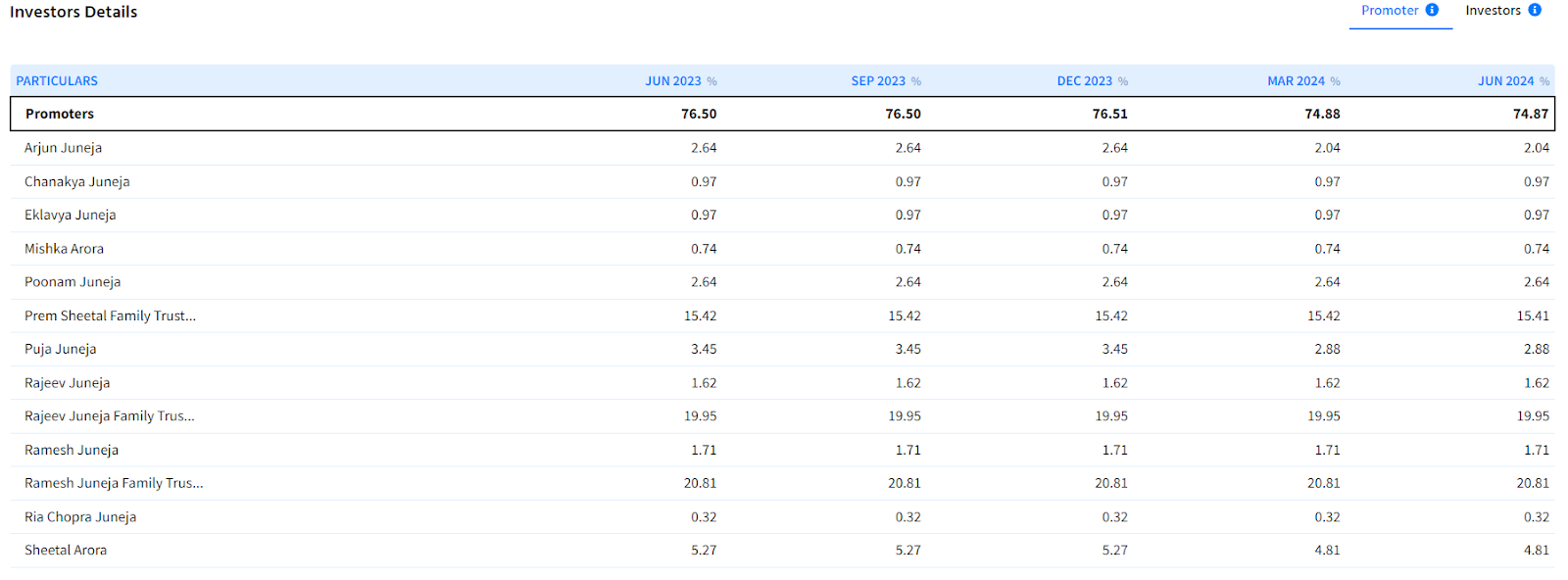Screen dimensions: 1568x580
Task: Click the MAR 2024 % column header
Action: [1303, 81]
